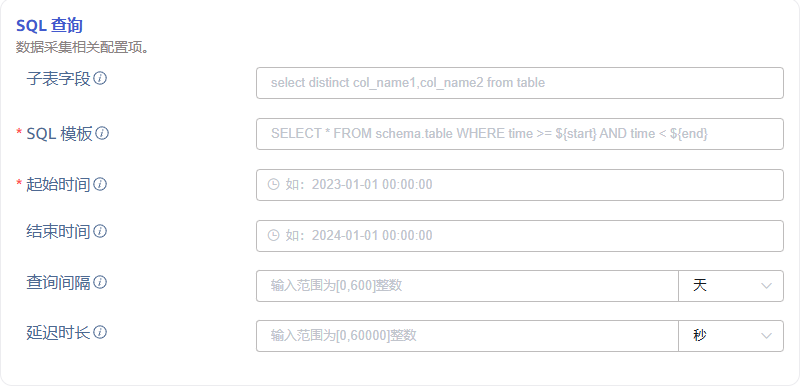
Task: Click the clock icon in 起始时间 field
Action: (x=274, y=185)
